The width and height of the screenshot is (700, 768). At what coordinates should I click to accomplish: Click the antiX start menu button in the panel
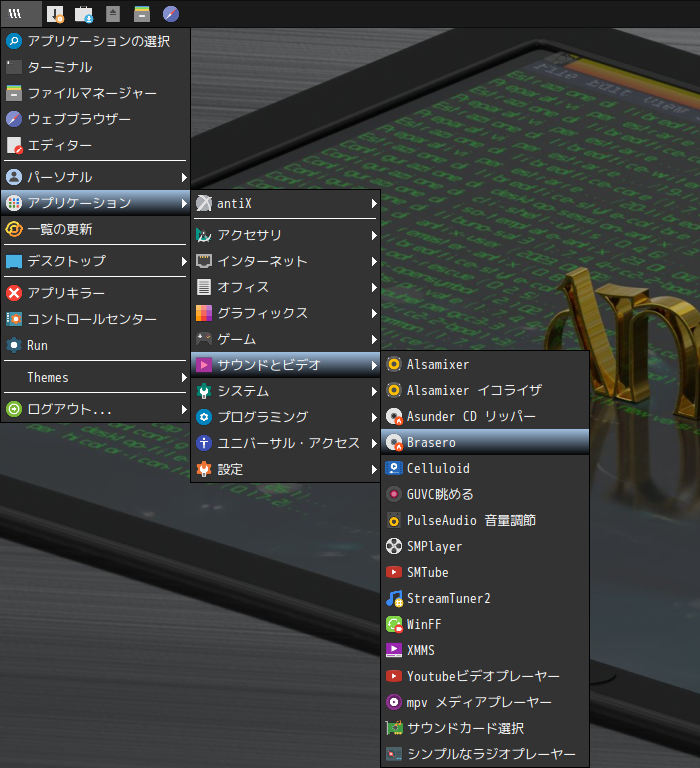pyautogui.click(x=21, y=14)
